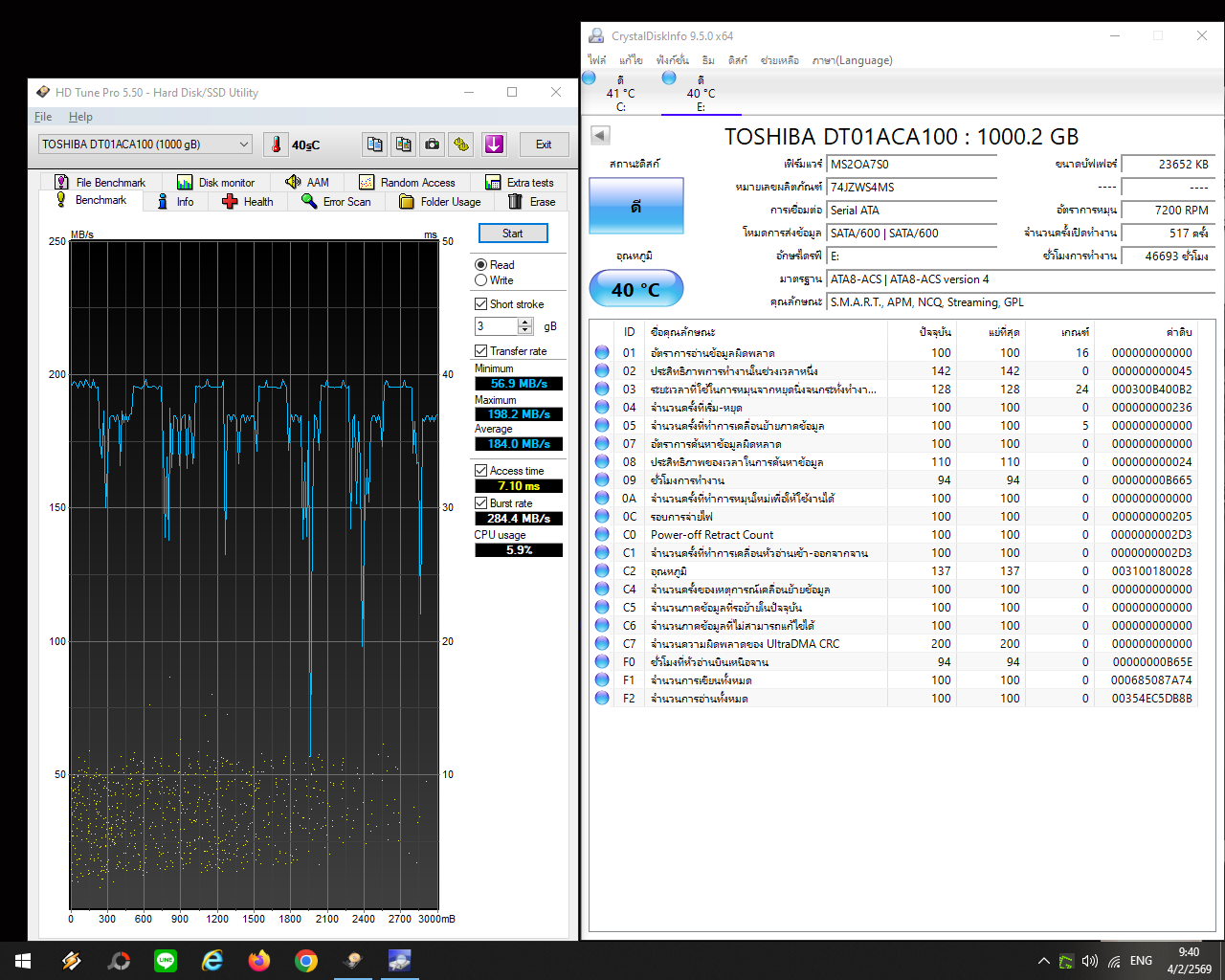Switch to the Health tab
Image resolution: width=1225 pixels, height=980 pixels.
pos(248,202)
